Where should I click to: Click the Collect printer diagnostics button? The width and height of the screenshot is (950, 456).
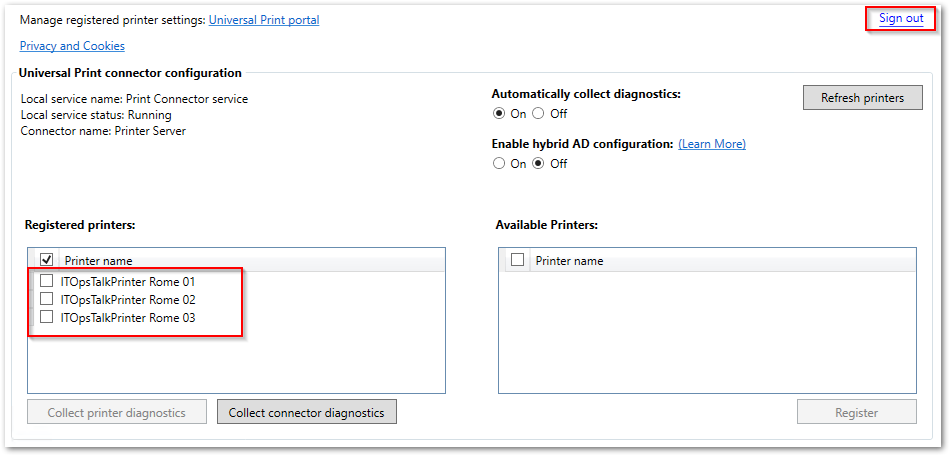pos(116,412)
